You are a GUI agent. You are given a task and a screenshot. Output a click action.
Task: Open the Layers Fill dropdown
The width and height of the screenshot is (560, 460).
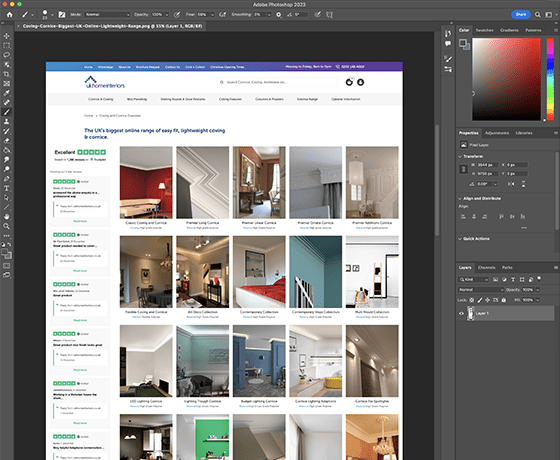coord(538,300)
